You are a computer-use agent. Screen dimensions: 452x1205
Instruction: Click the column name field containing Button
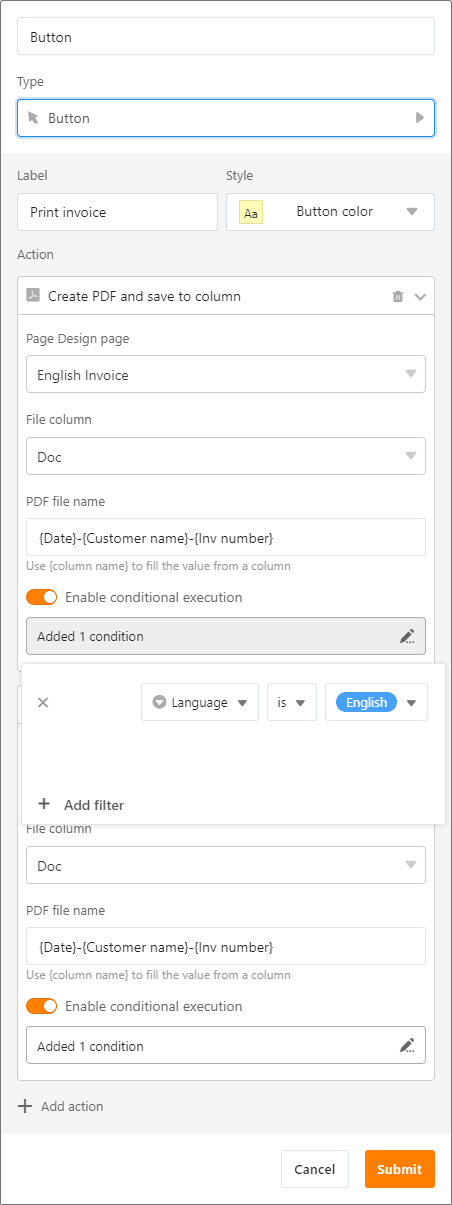tap(226, 37)
